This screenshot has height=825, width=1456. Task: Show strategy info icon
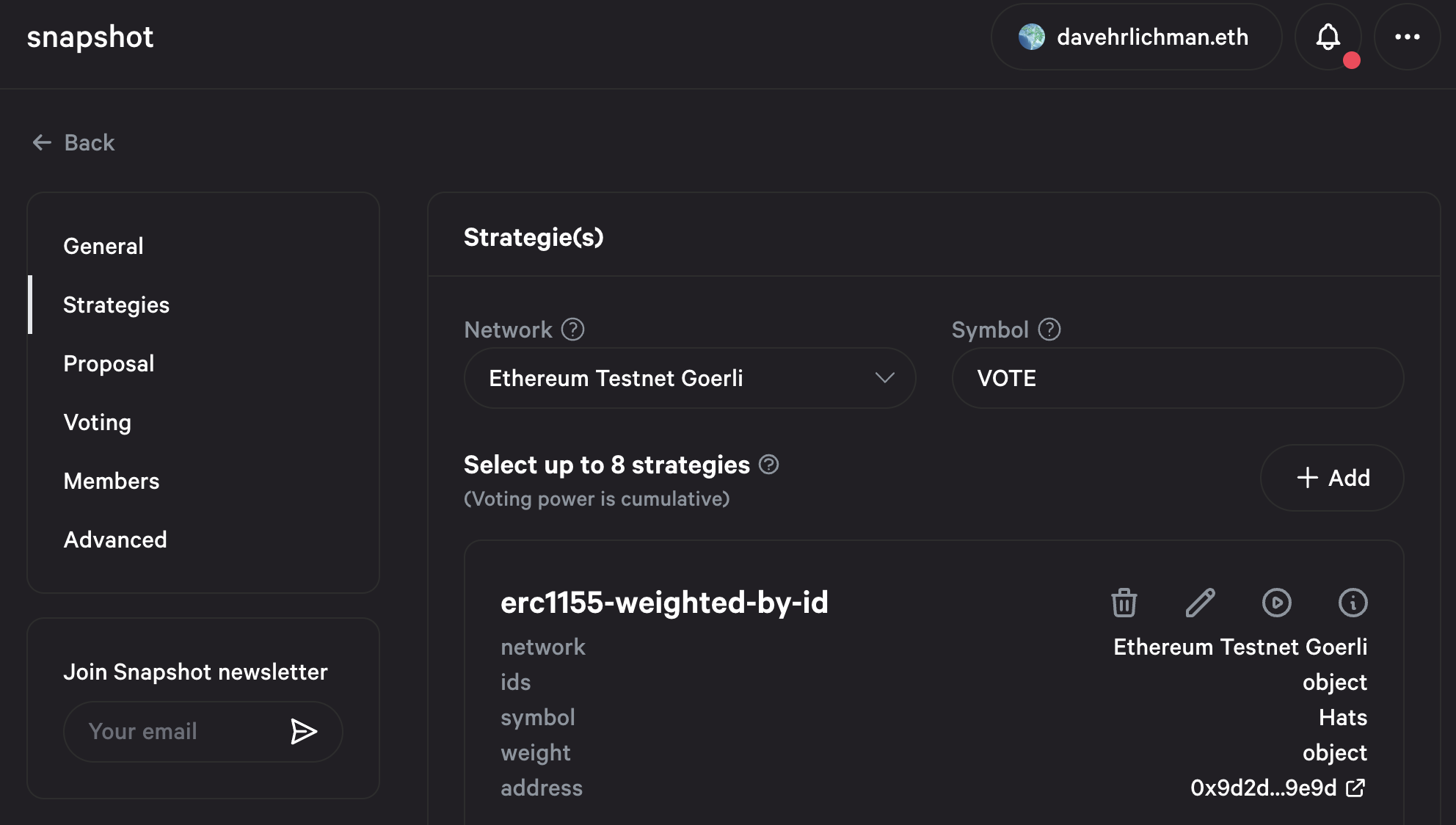click(1353, 603)
